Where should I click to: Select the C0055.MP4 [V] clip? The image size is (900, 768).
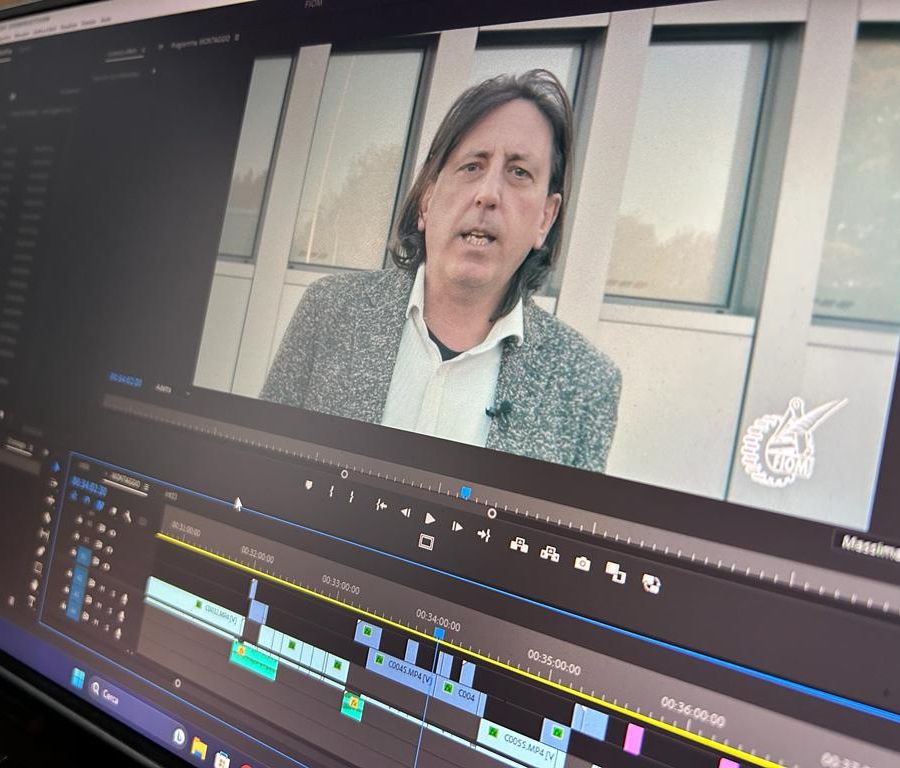click(518, 742)
